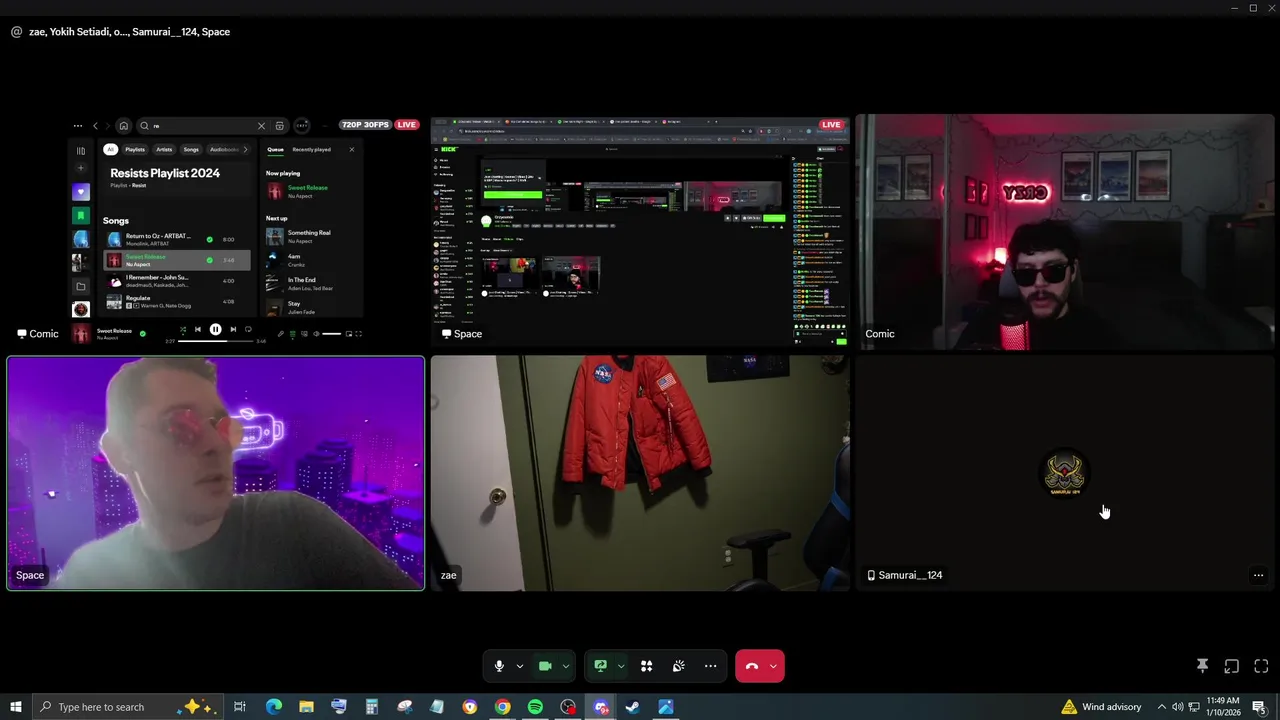Viewport: 1280px width, 720px height.
Task: Click the Samurai__124 avatar
Action: coord(1065,473)
